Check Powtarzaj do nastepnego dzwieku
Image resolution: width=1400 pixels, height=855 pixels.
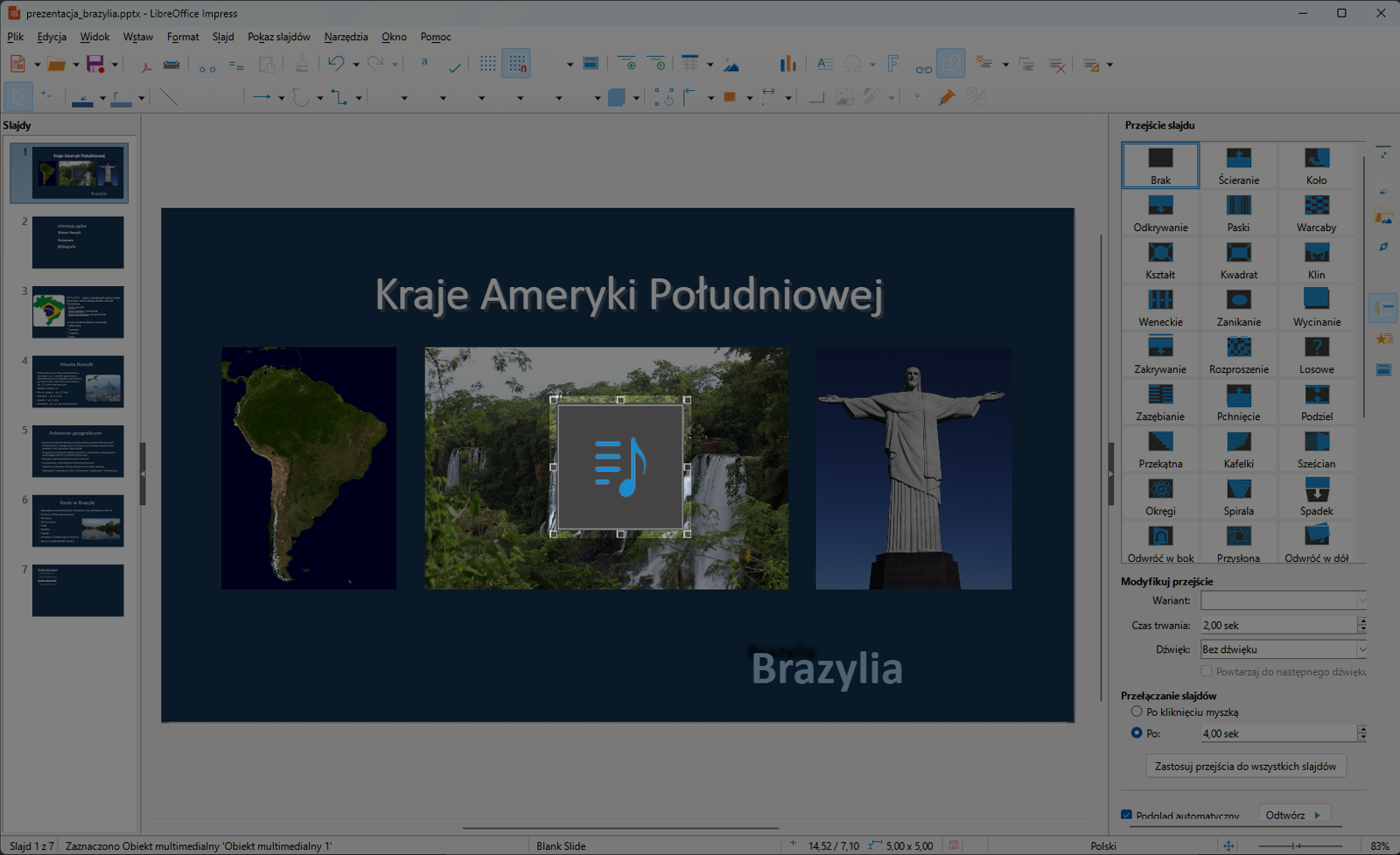(x=1207, y=671)
